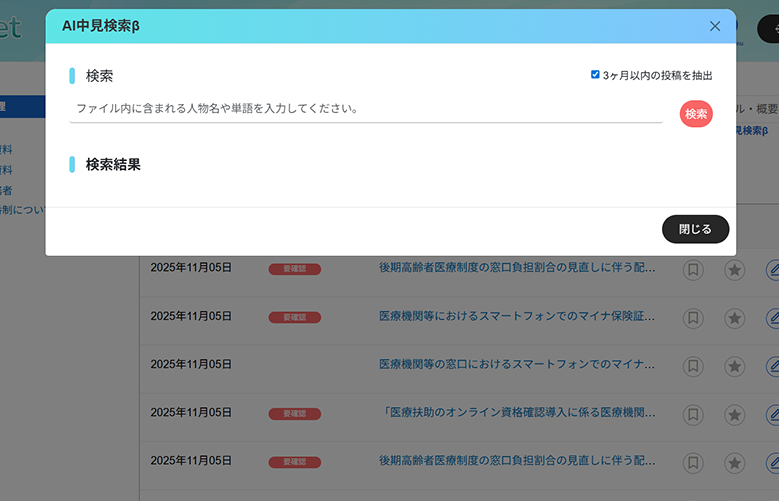Click the 検索結果 section heading
Viewport: 779px width, 501px height.
(x=113, y=164)
